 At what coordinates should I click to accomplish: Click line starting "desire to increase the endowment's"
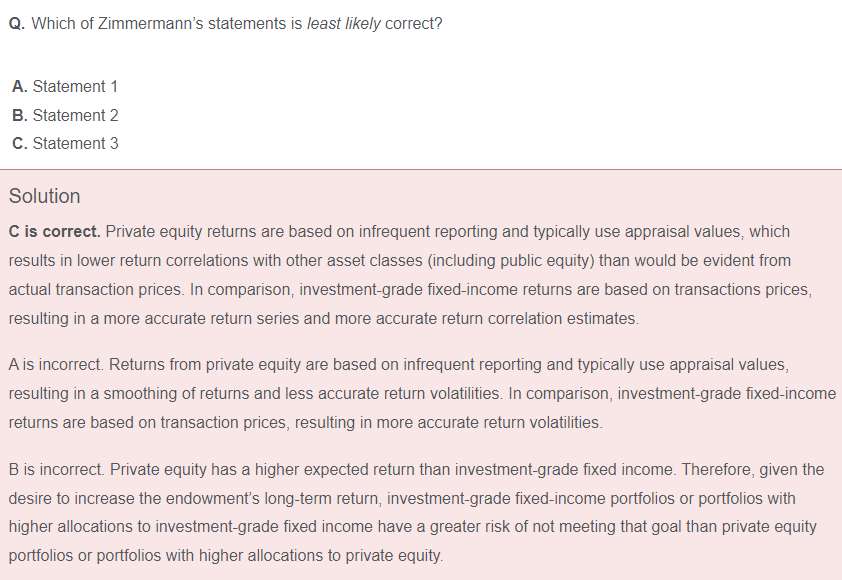pos(402,498)
